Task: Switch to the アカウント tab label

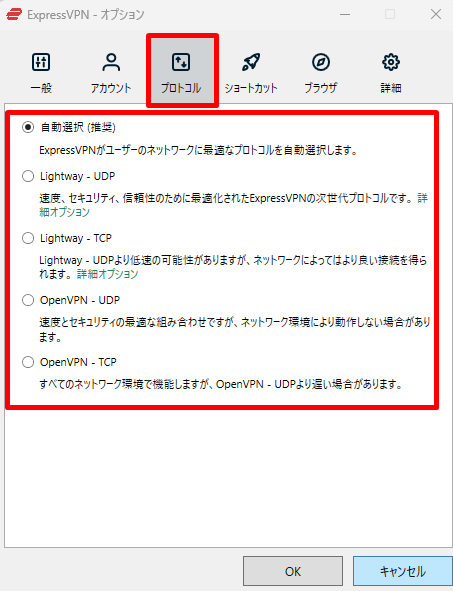Action: point(111,88)
